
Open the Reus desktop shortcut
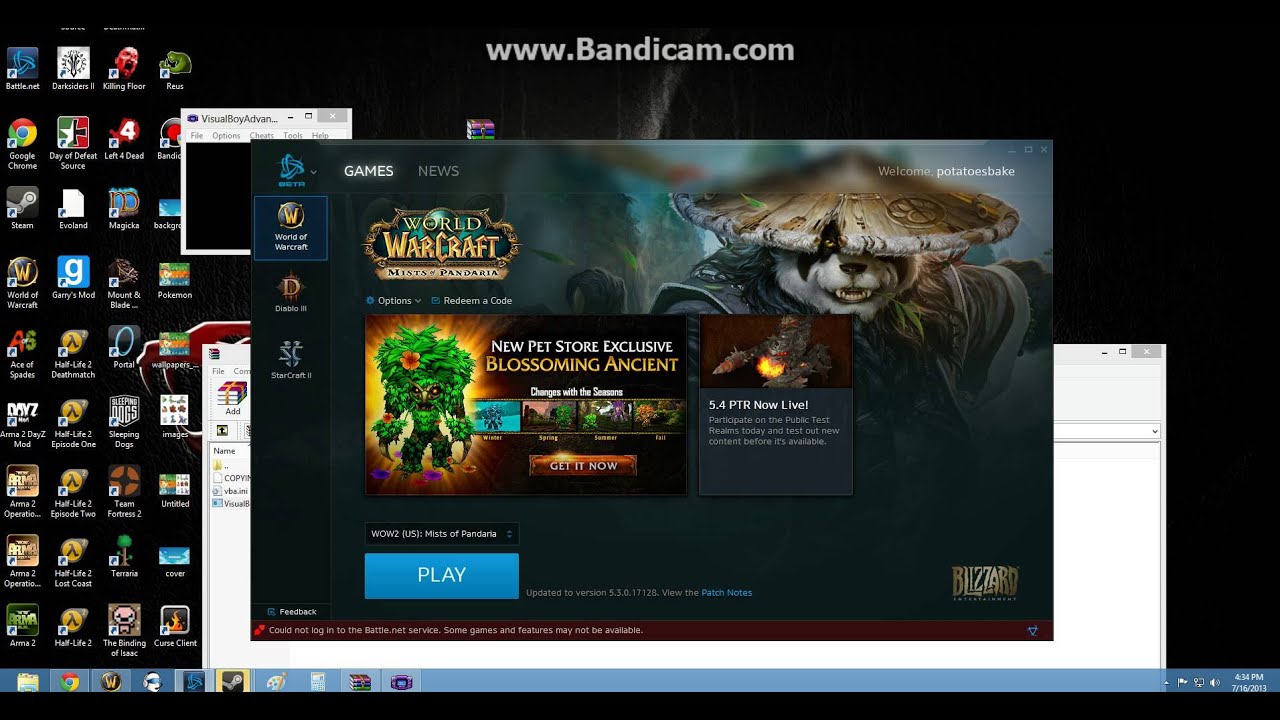pyautogui.click(x=175, y=69)
